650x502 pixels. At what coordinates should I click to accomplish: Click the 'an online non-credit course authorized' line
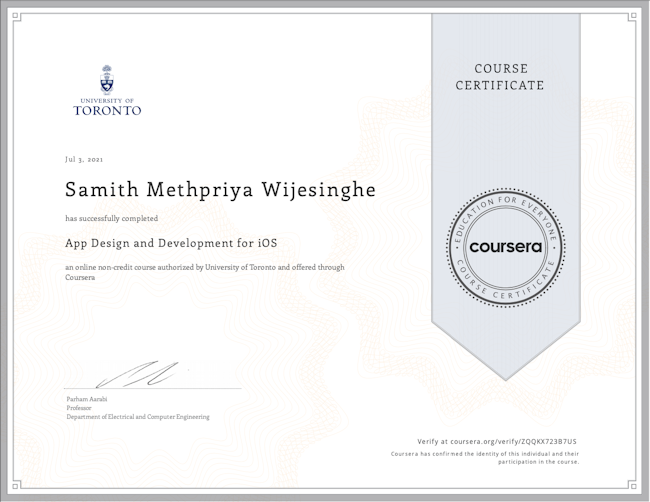click(205, 272)
